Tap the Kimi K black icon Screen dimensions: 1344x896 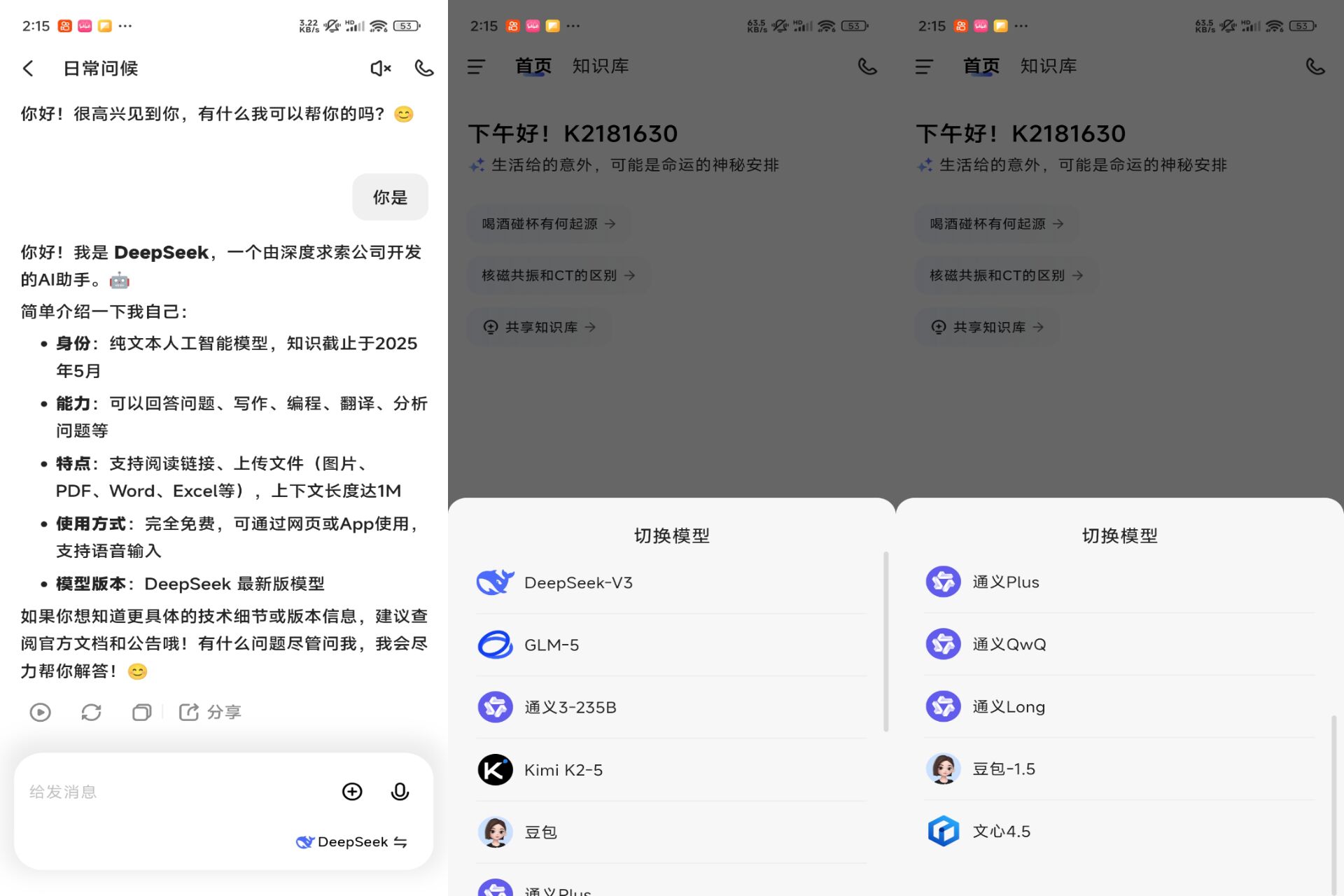point(495,770)
